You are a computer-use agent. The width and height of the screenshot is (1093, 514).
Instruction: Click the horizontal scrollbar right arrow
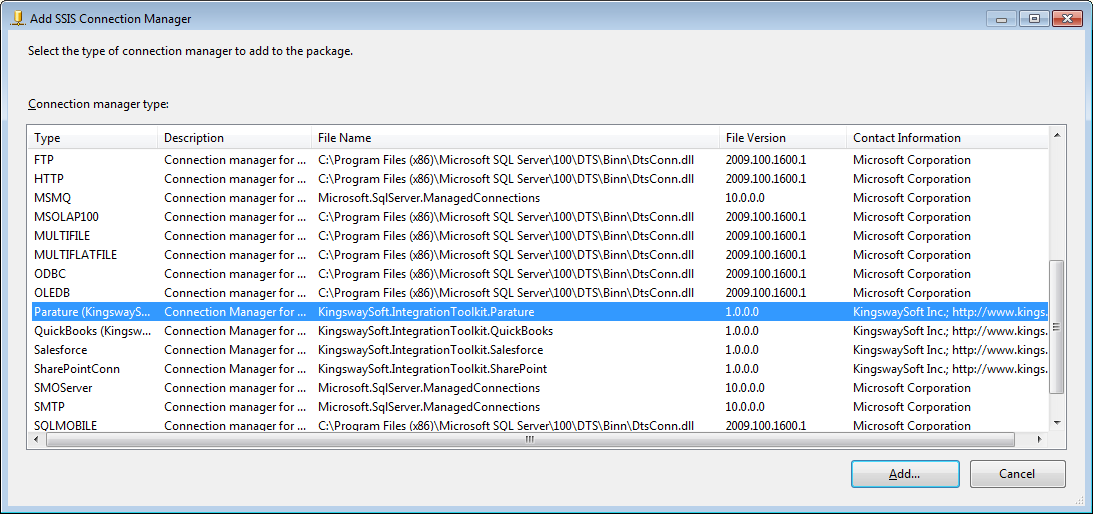click(1040, 439)
